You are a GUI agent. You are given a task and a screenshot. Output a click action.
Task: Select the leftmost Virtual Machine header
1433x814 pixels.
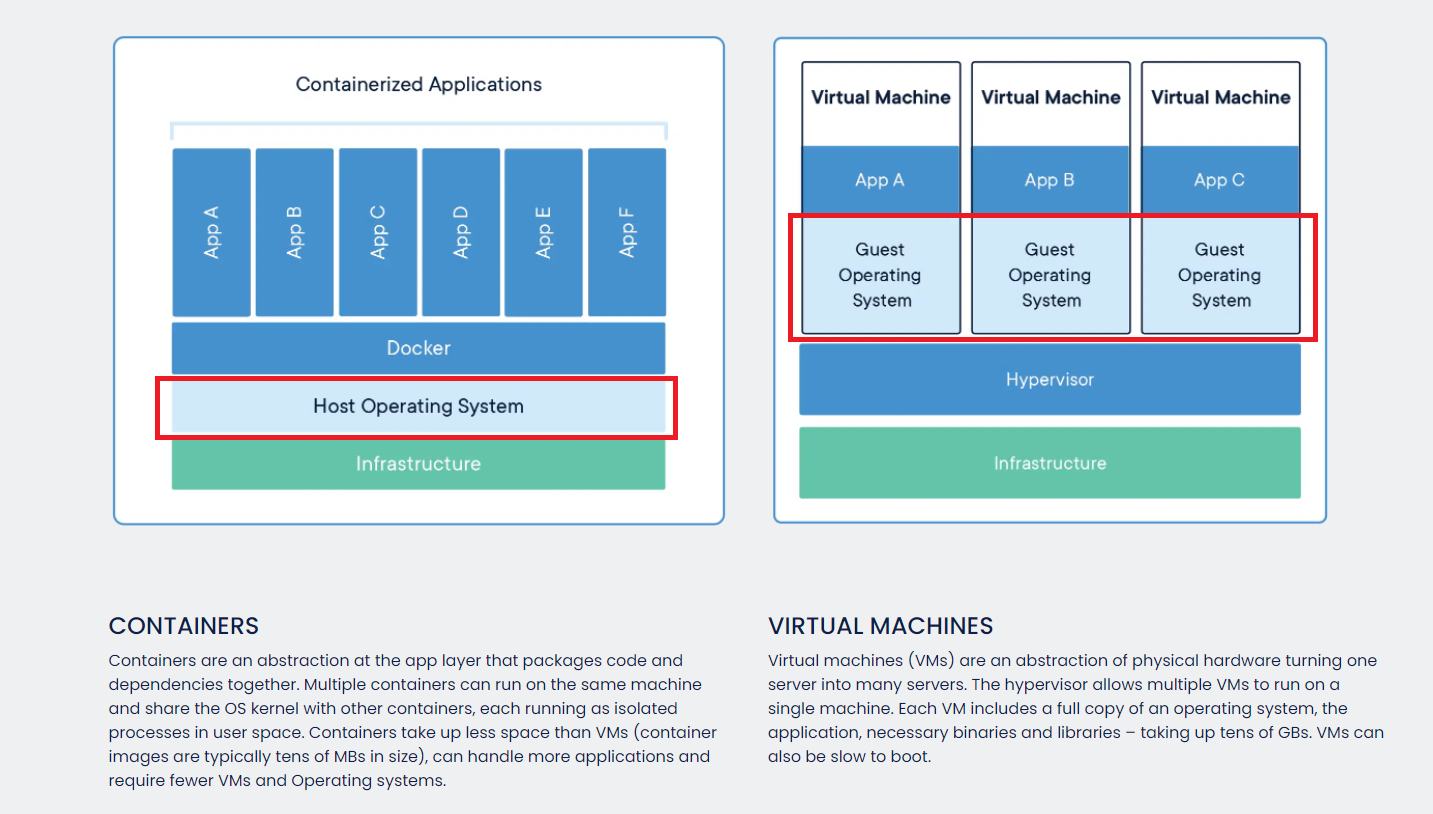880,97
